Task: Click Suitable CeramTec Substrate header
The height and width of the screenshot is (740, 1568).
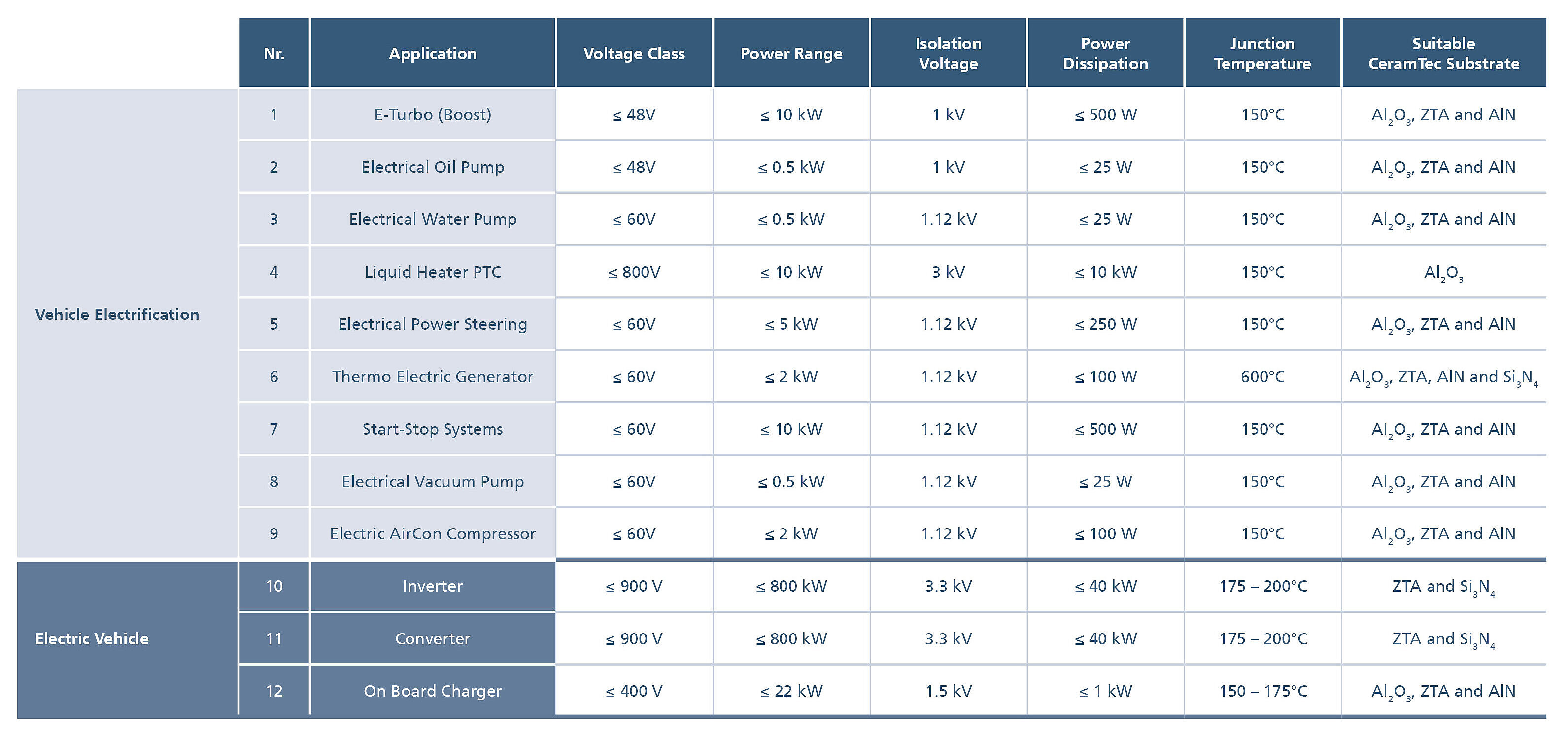Action: point(1443,54)
